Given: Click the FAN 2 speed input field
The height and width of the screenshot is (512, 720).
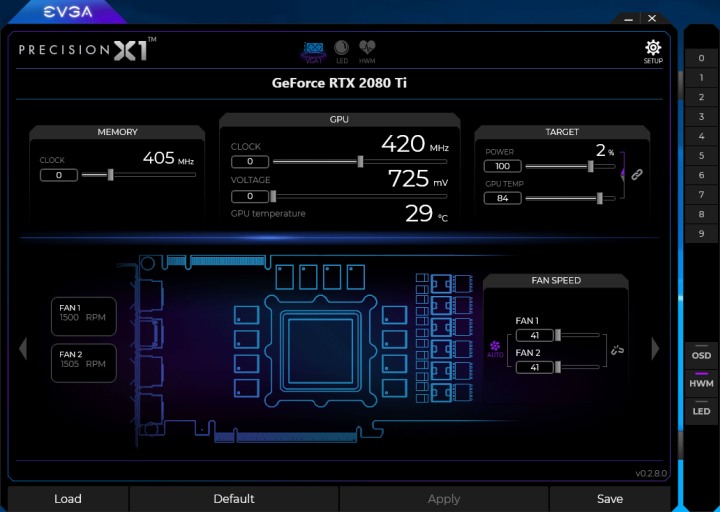Looking at the screenshot, I should coord(534,367).
